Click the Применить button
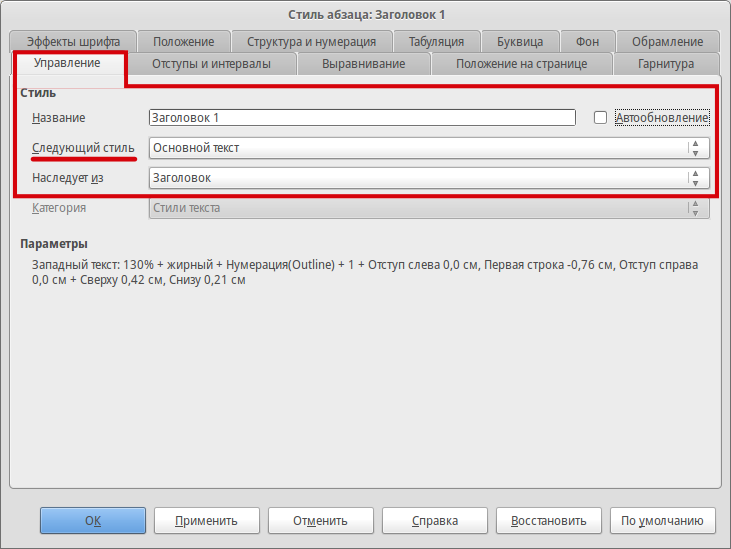Viewport: 731px width, 549px height. [x=207, y=521]
